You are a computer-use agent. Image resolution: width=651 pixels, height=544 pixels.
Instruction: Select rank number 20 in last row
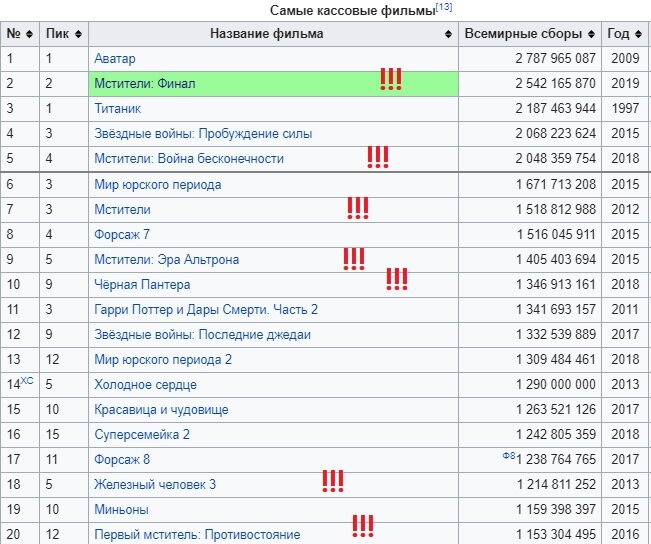pos(13,534)
